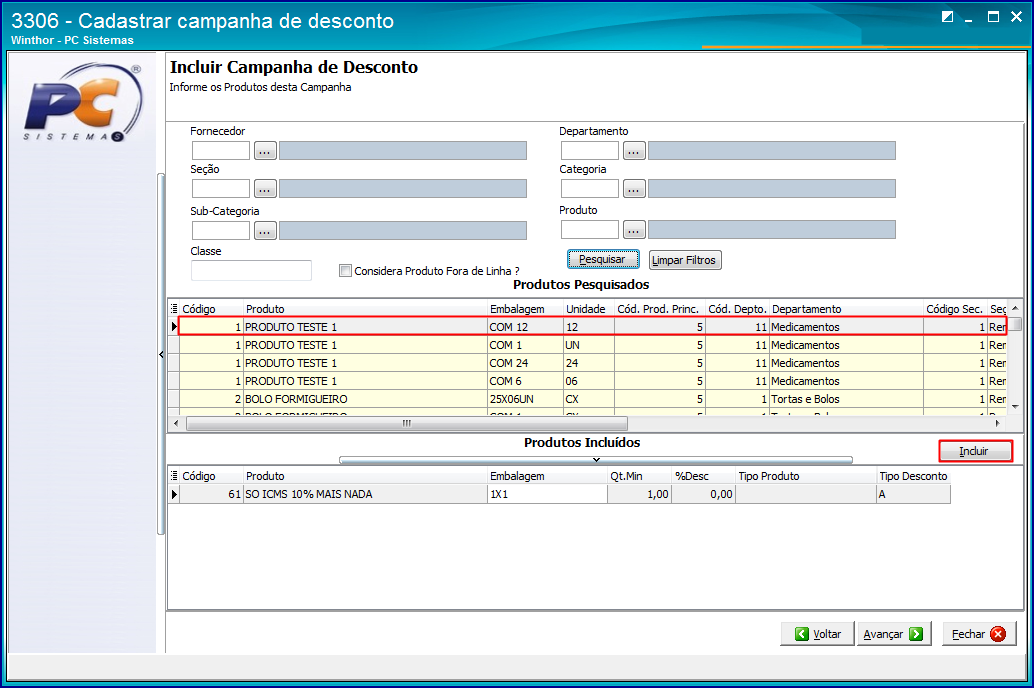1034x688 pixels.
Task: Focus the Seção code input field
Action: click(221, 189)
